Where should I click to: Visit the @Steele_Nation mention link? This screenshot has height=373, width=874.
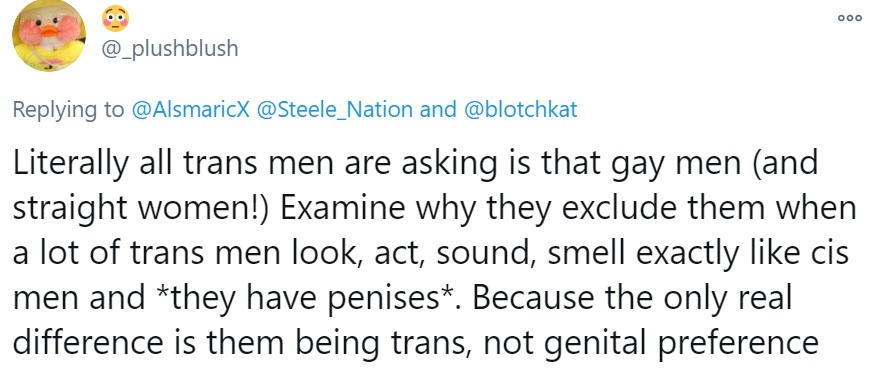pyautogui.click(x=334, y=109)
